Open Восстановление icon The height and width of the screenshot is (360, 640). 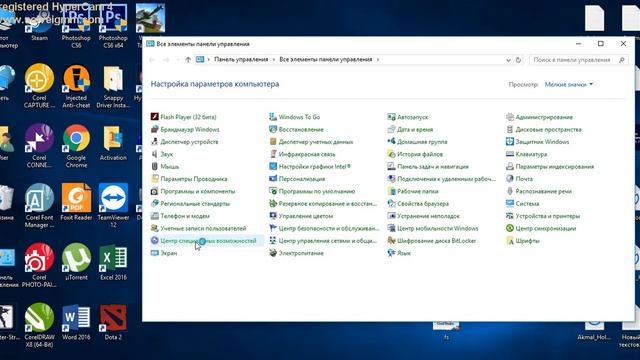(273, 129)
